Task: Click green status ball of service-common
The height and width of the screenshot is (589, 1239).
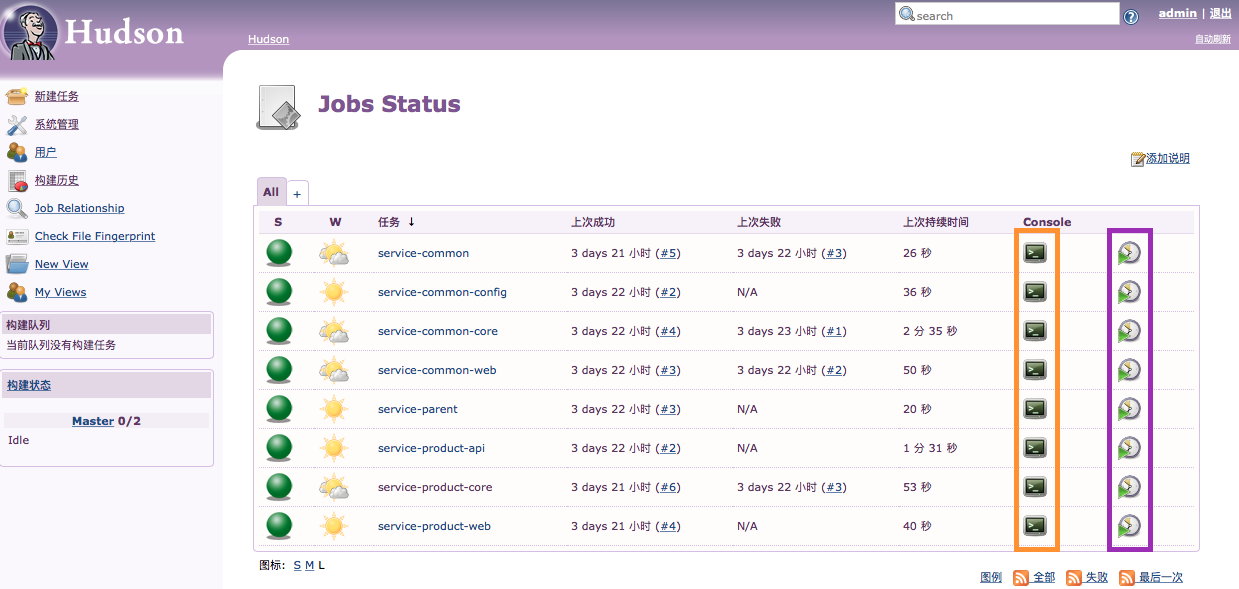Action: pyautogui.click(x=279, y=253)
